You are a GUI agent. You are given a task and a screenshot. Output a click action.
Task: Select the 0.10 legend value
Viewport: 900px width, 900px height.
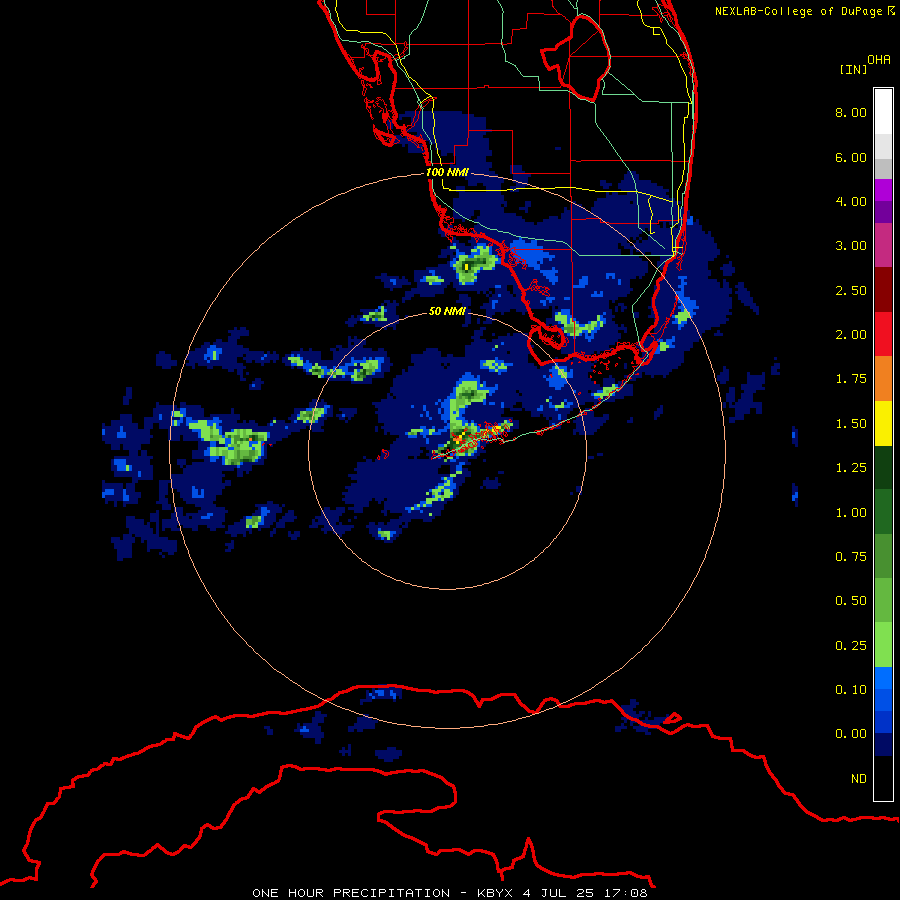pos(851,690)
